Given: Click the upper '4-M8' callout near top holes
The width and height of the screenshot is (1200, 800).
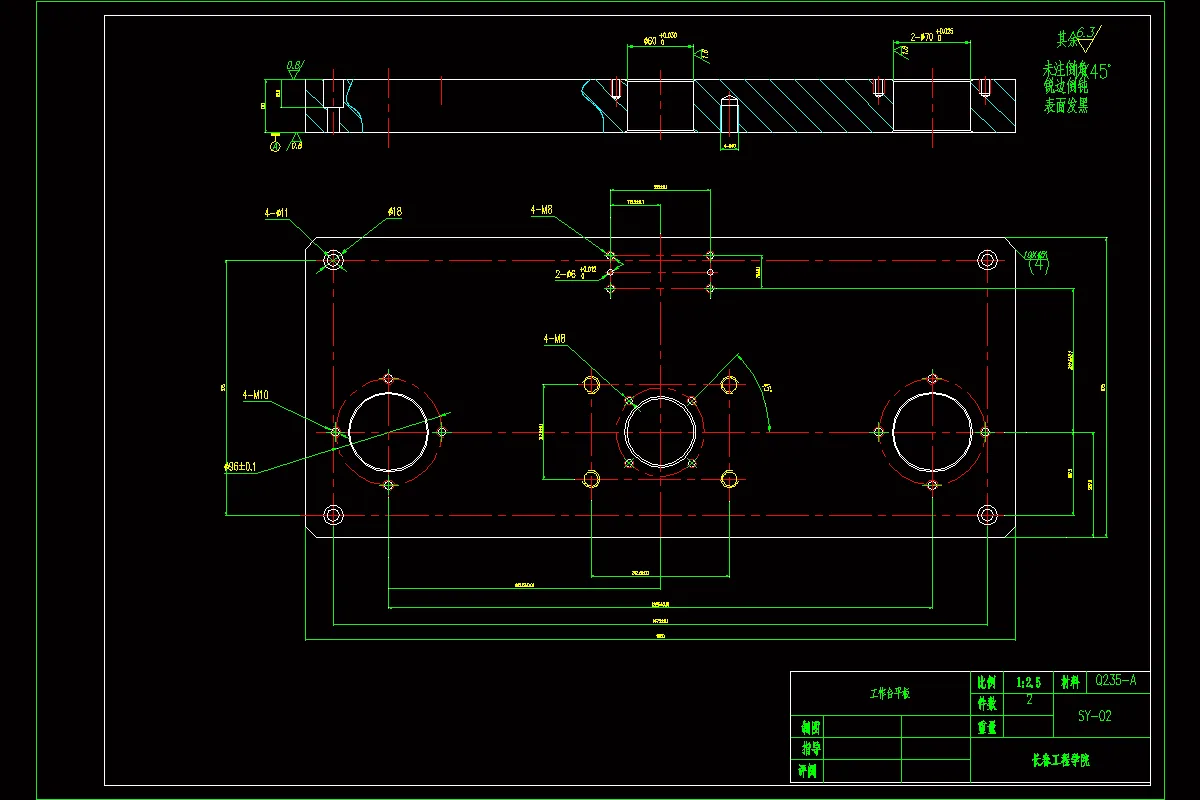Looking at the screenshot, I should (x=542, y=210).
